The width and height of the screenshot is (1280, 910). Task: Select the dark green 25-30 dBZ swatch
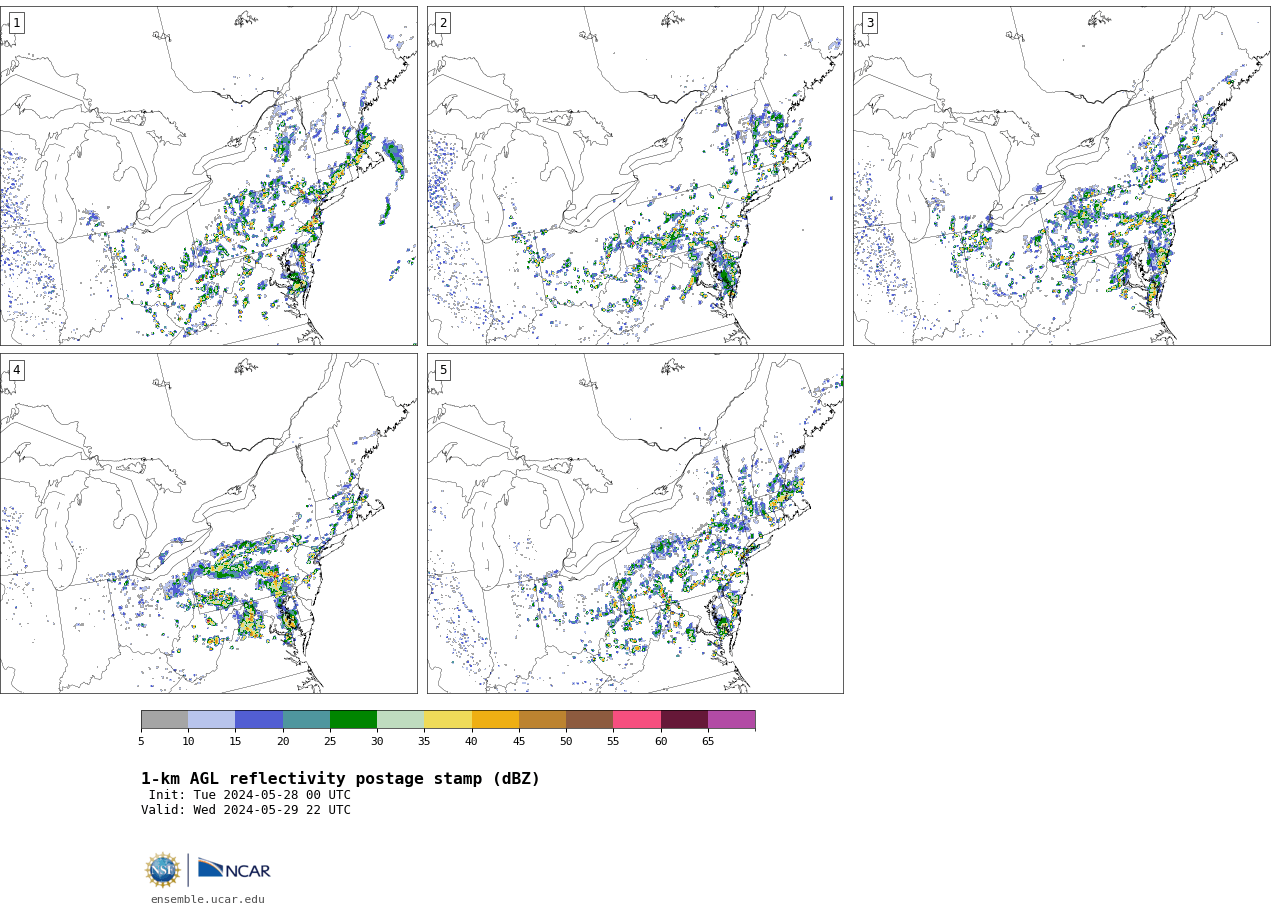coord(353,720)
